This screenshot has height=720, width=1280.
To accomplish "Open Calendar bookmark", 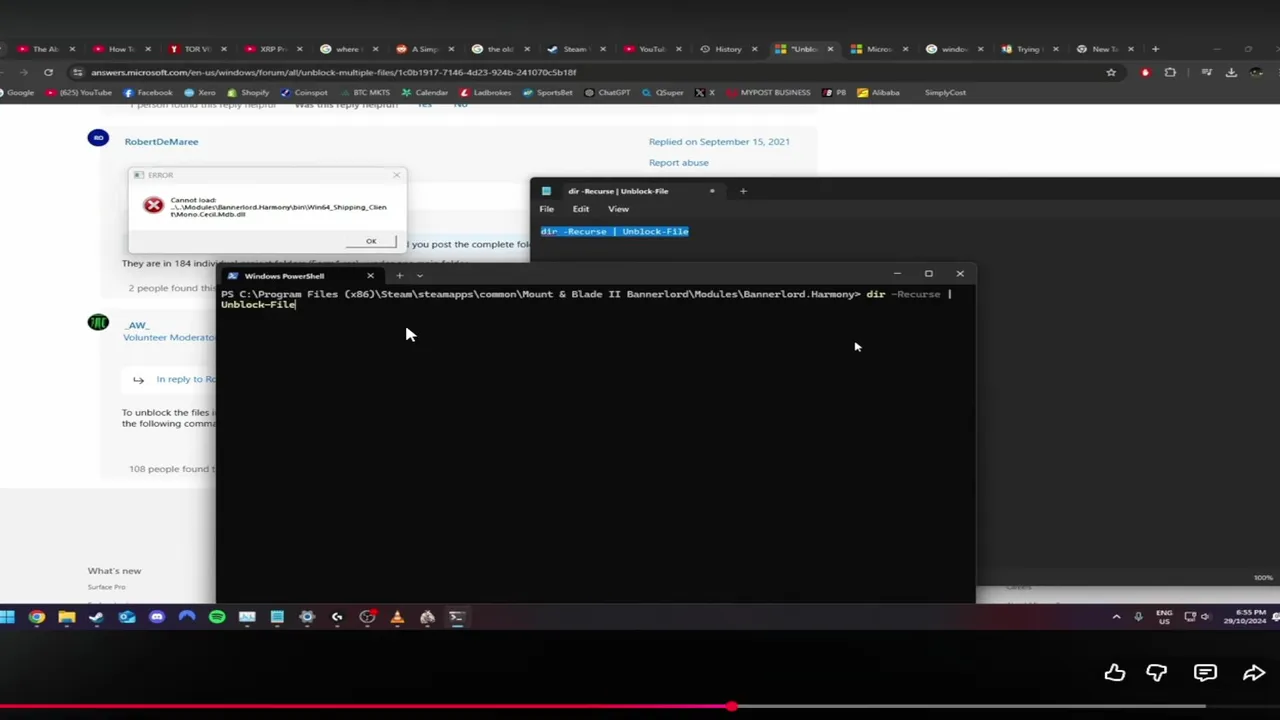I will (x=425, y=93).
